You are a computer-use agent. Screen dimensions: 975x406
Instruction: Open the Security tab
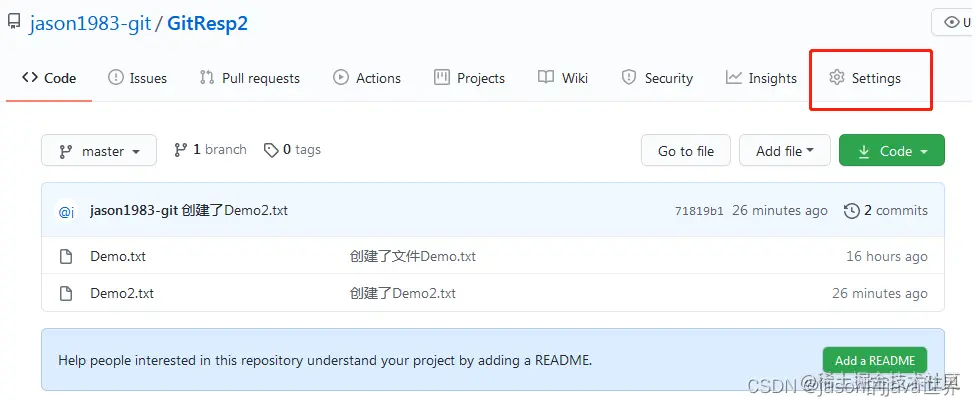click(657, 78)
